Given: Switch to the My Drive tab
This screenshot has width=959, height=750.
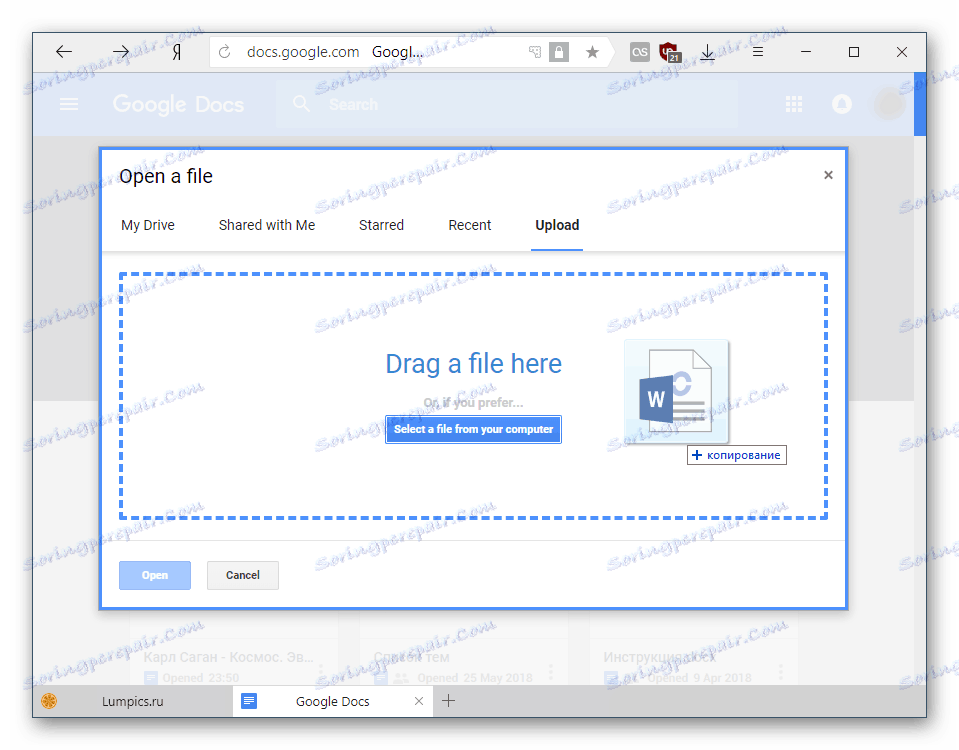Looking at the screenshot, I should [x=147, y=225].
